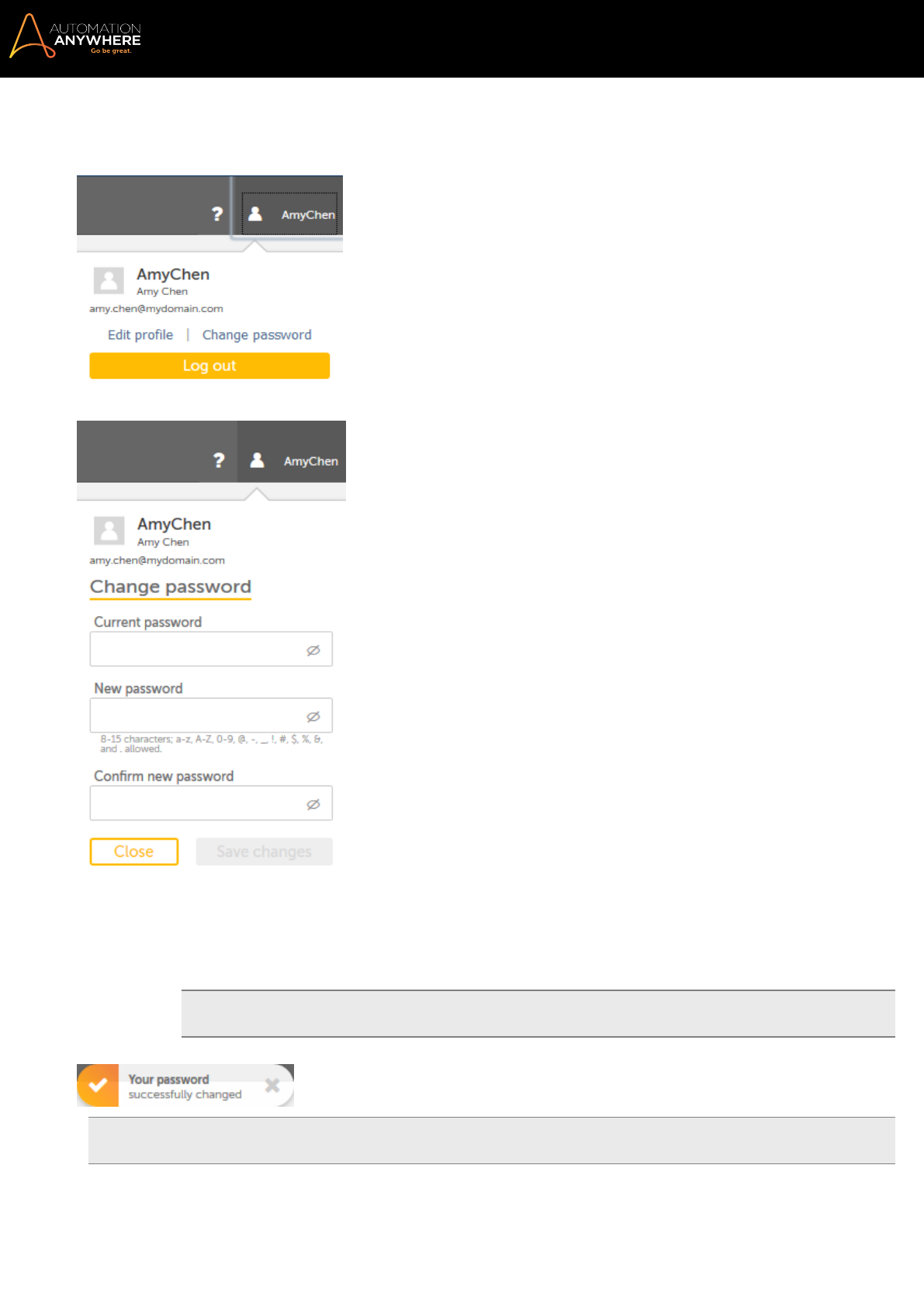Expand AmyChen username in lower header
924x1307 pixels.
click(x=311, y=461)
